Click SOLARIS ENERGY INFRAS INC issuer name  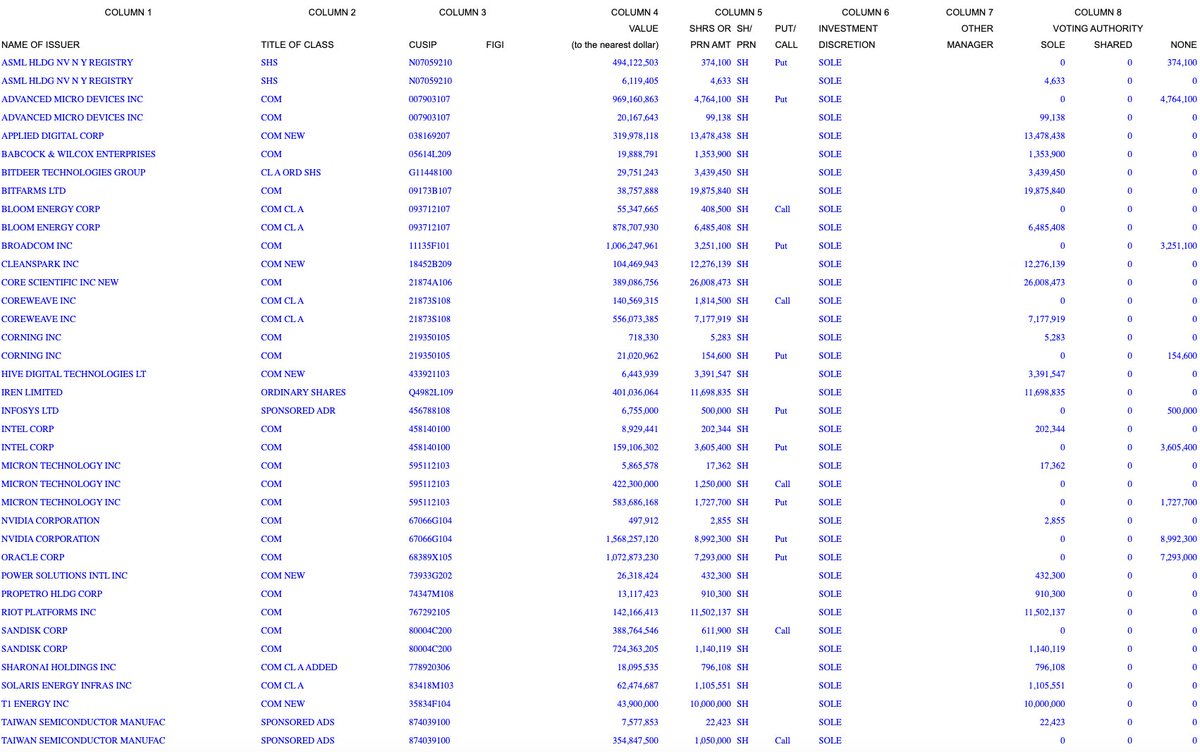pos(66,685)
